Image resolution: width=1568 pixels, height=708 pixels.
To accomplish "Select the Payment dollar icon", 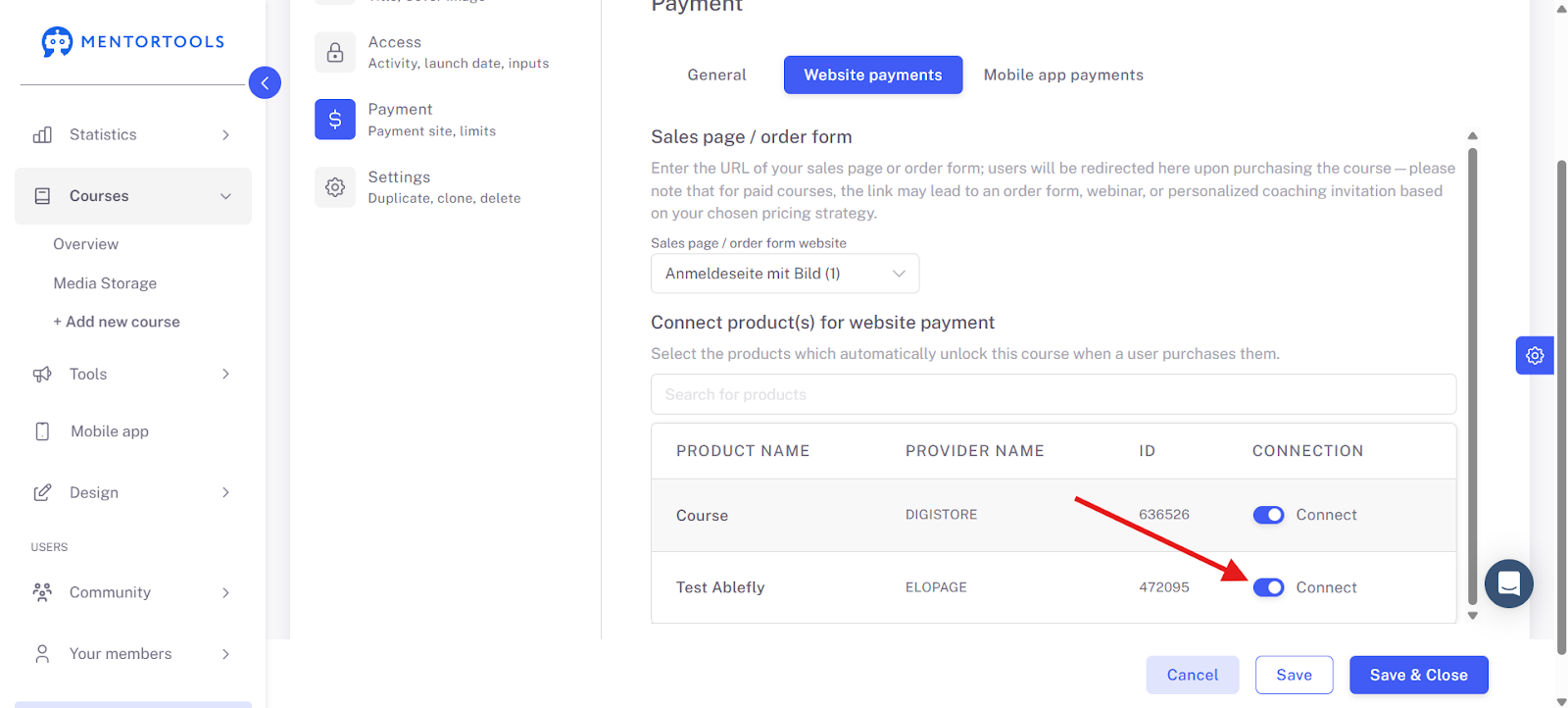I will [x=335, y=120].
